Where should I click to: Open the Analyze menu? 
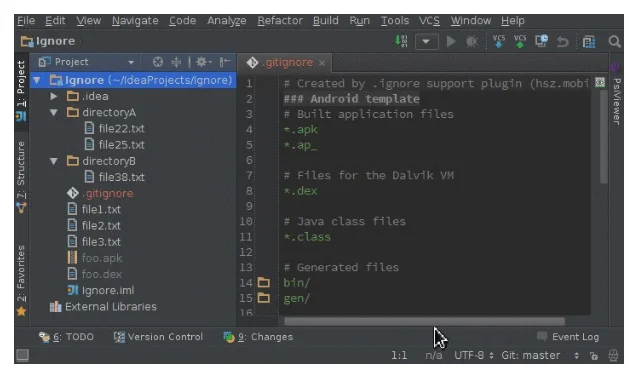[x=227, y=20]
